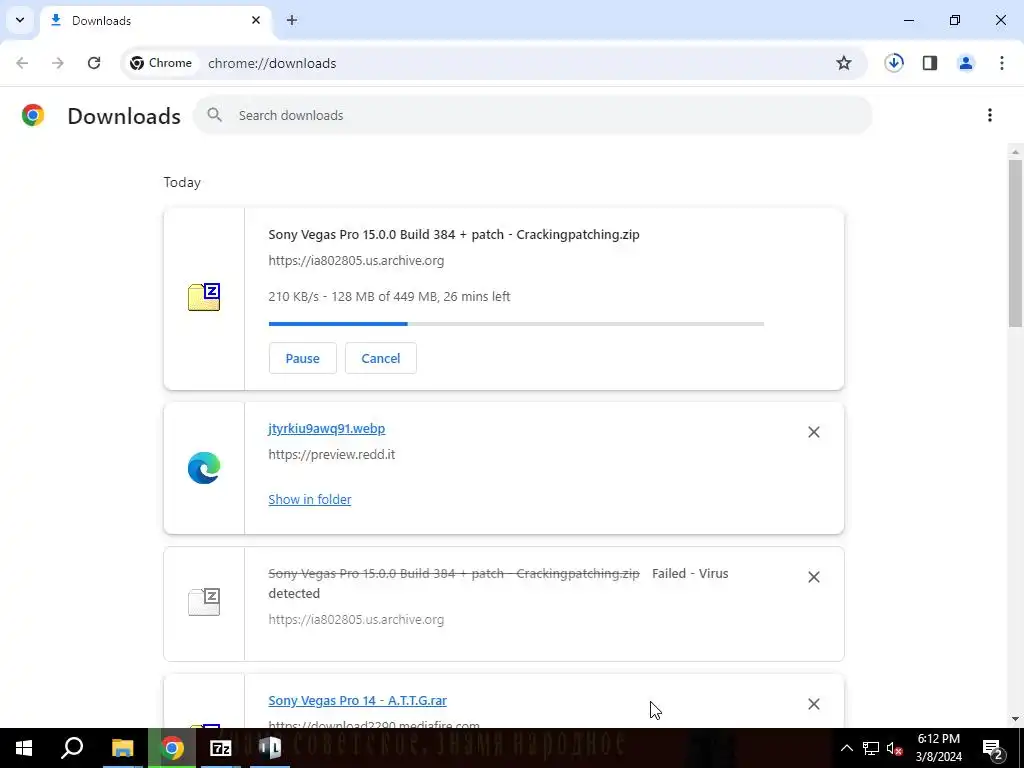Image resolution: width=1024 pixels, height=768 pixels.
Task: Click the zip file icon of the downloading file
Action: pos(204,297)
